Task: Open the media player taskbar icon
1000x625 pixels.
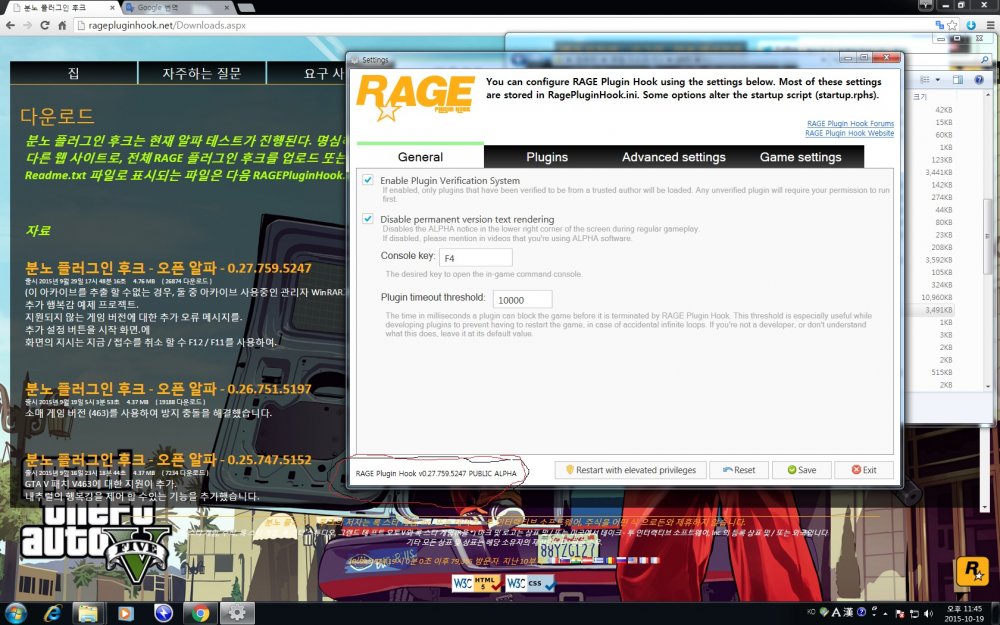Action: coord(126,613)
